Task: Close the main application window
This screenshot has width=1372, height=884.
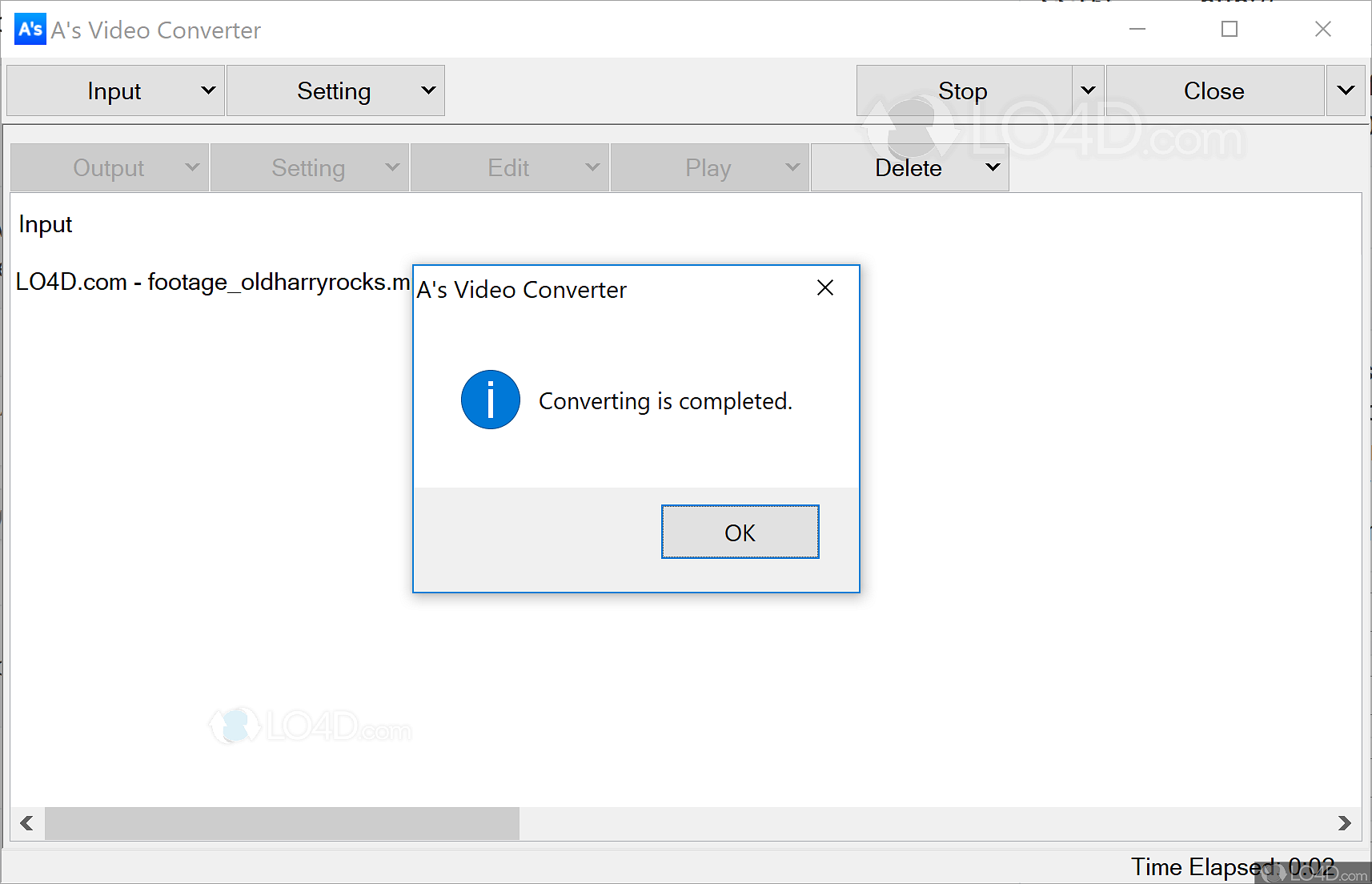Action: (1323, 30)
